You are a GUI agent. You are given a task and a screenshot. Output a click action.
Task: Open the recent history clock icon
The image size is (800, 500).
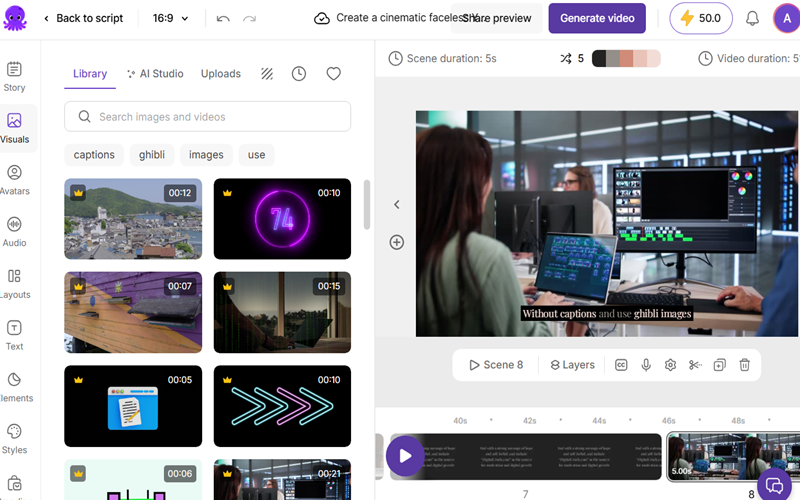pyautogui.click(x=299, y=74)
